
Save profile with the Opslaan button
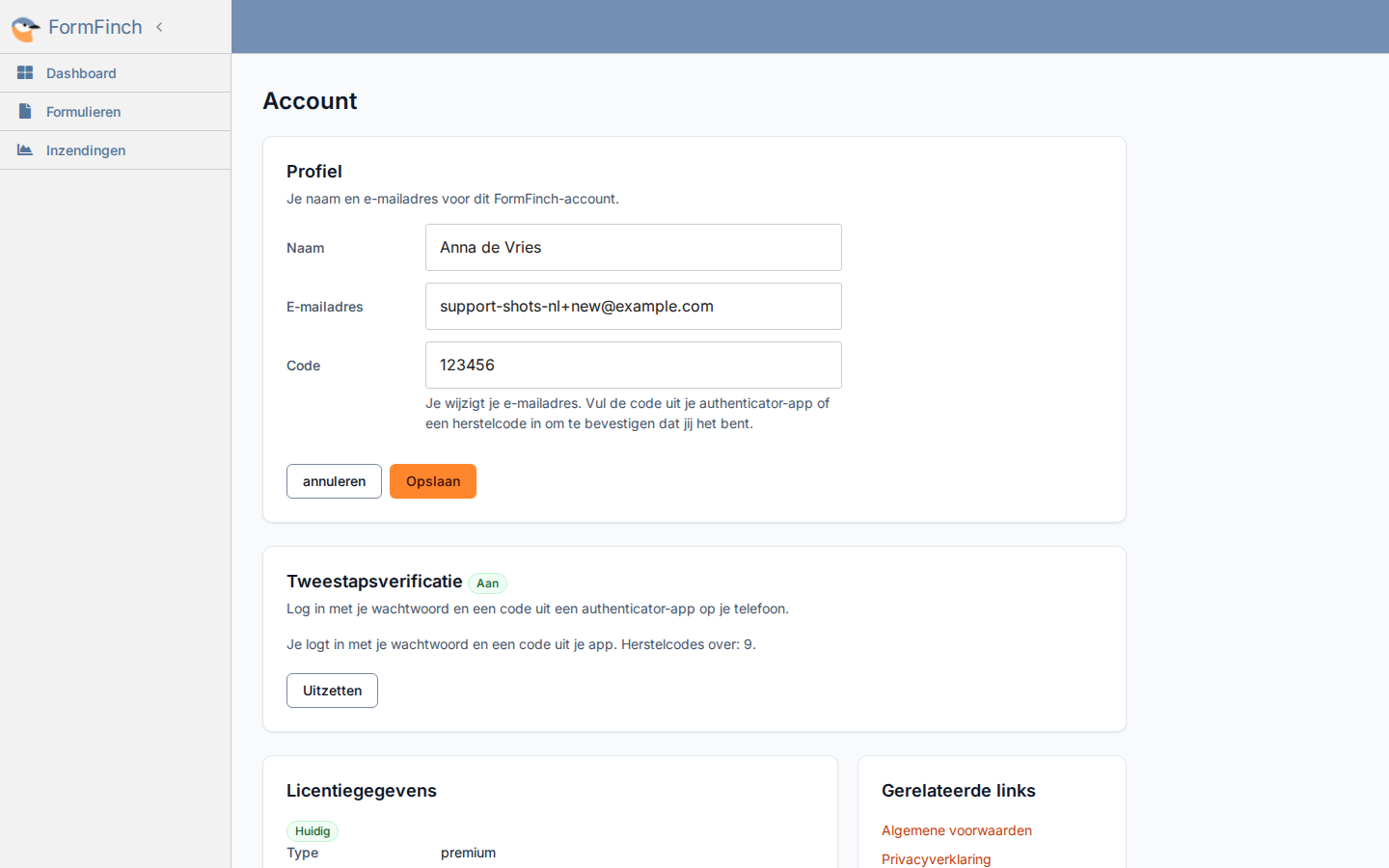433,481
